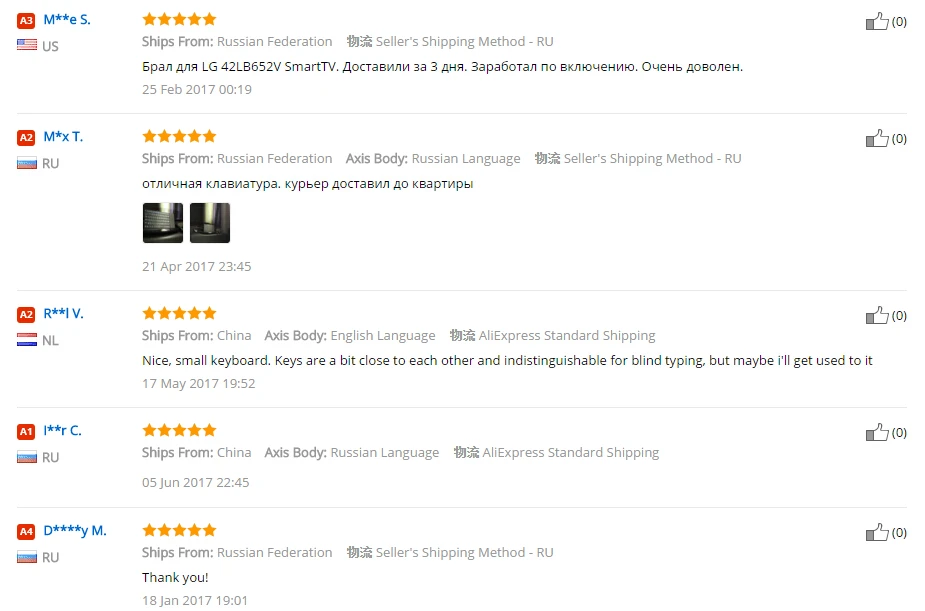925x611 pixels.
Task: Open reviewer profile D****y M.
Action: click(75, 531)
